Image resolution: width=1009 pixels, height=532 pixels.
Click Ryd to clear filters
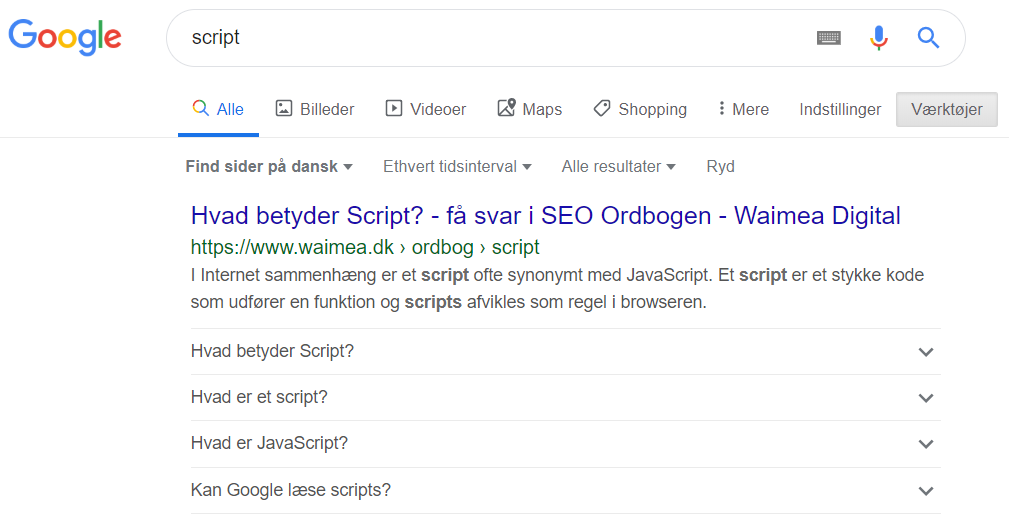pos(720,166)
